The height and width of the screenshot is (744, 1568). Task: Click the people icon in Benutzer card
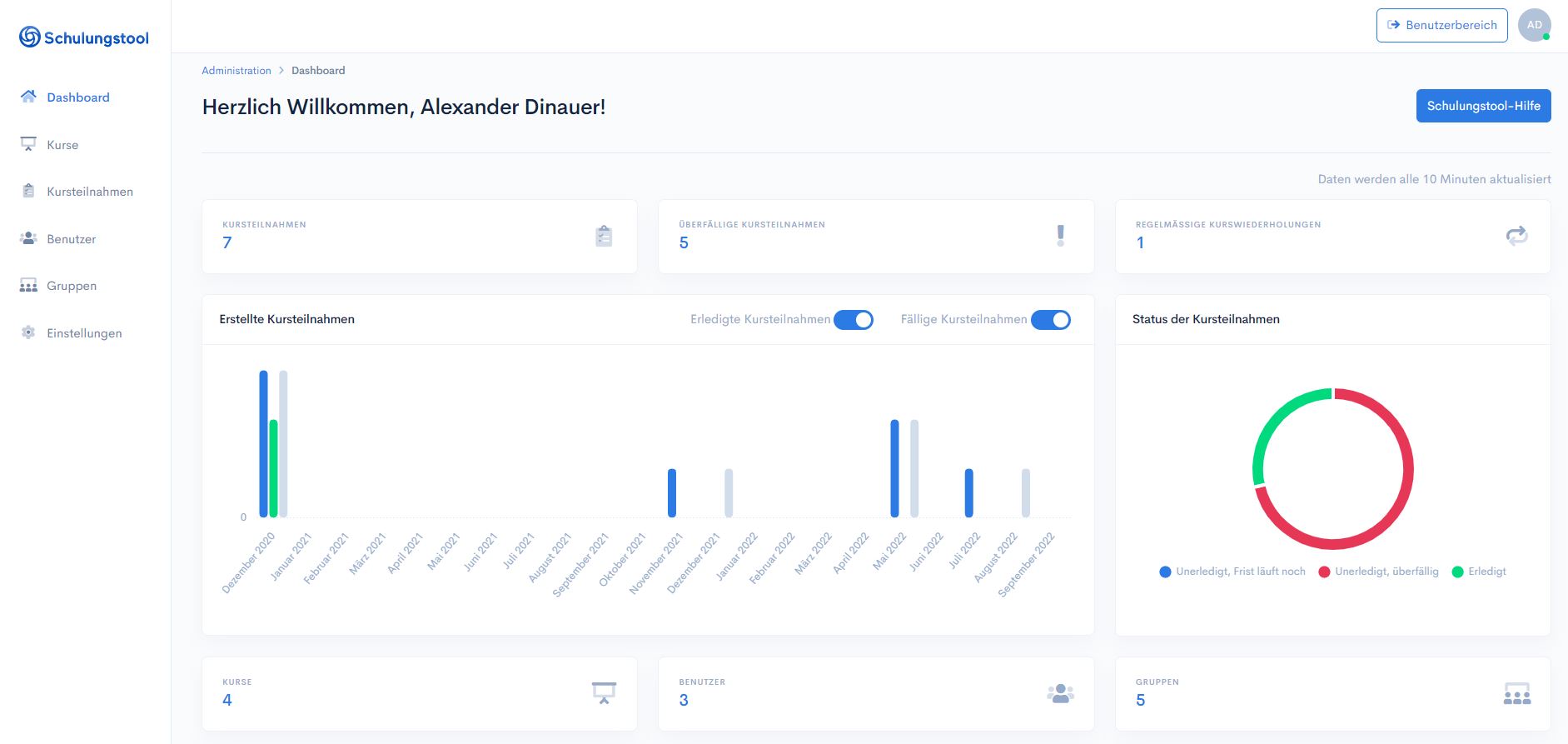point(1060,693)
